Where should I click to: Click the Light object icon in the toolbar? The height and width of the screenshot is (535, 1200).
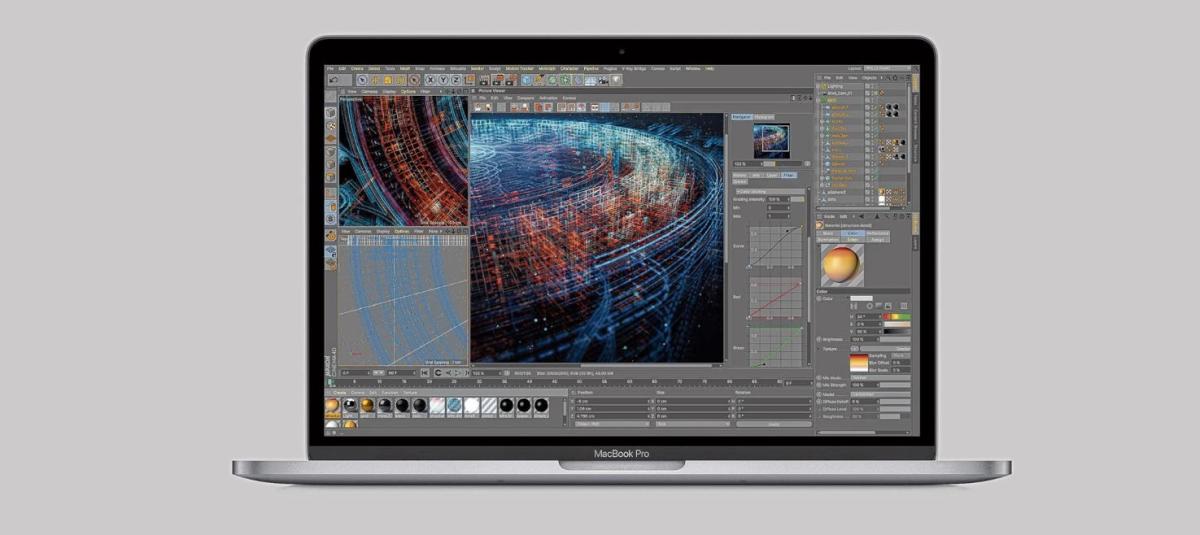pos(615,80)
